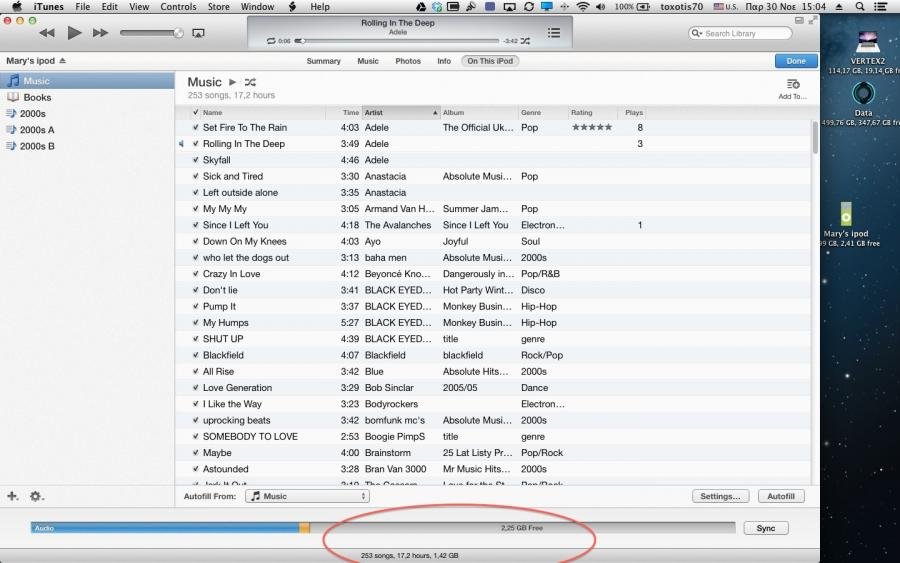Viewport: 900px width, 563px height.
Task: Open the Up Next list icon
Action: pyautogui.click(x=554, y=33)
